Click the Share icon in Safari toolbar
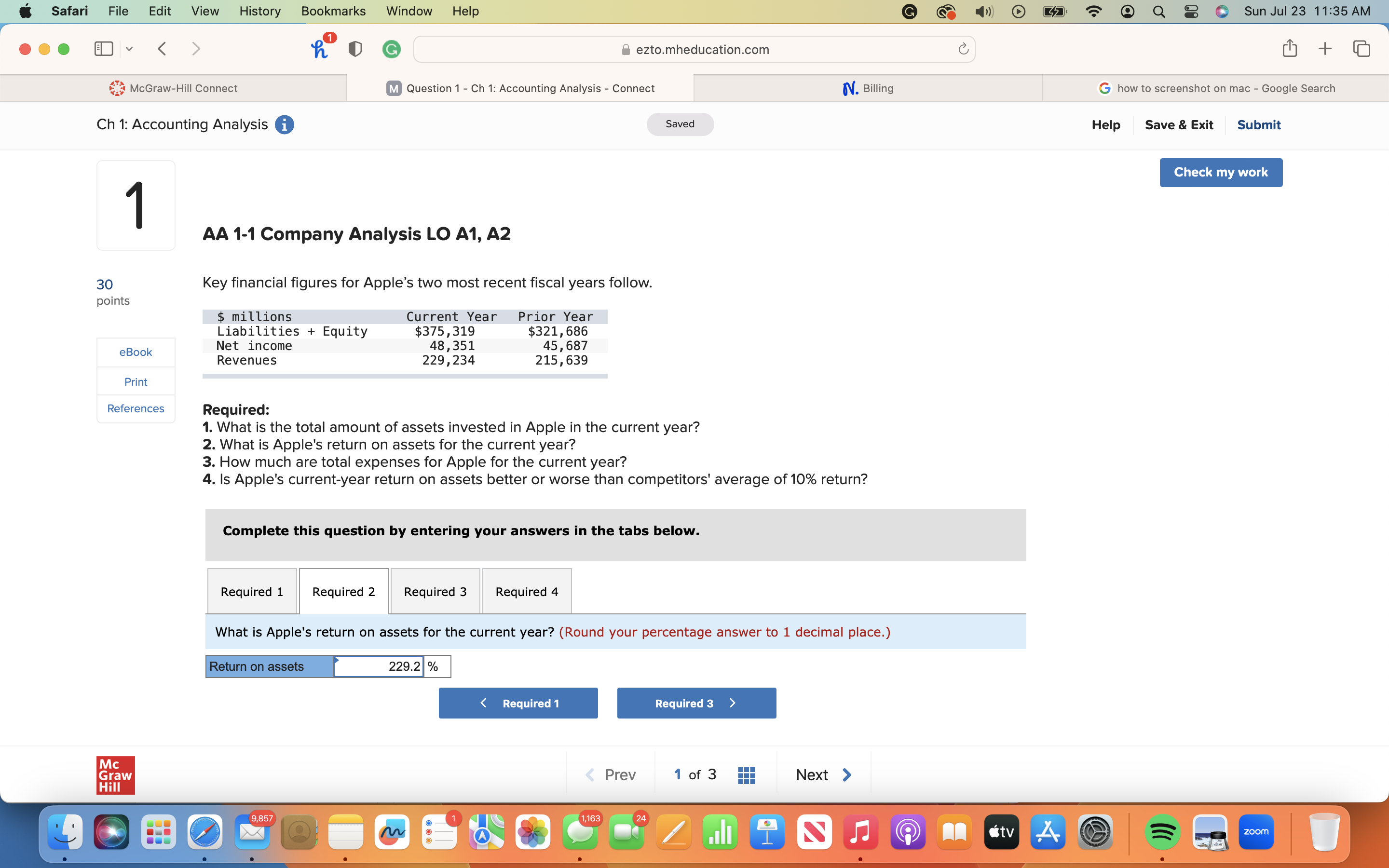 pos(1289,49)
